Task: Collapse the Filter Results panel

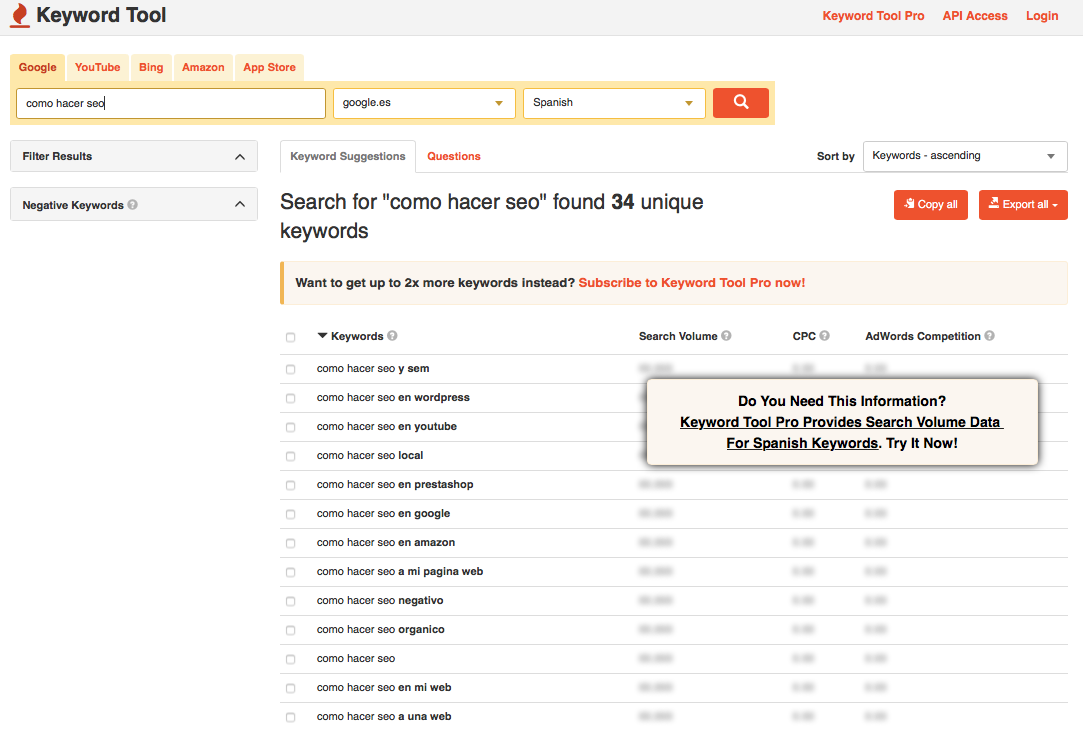Action: coord(134,156)
